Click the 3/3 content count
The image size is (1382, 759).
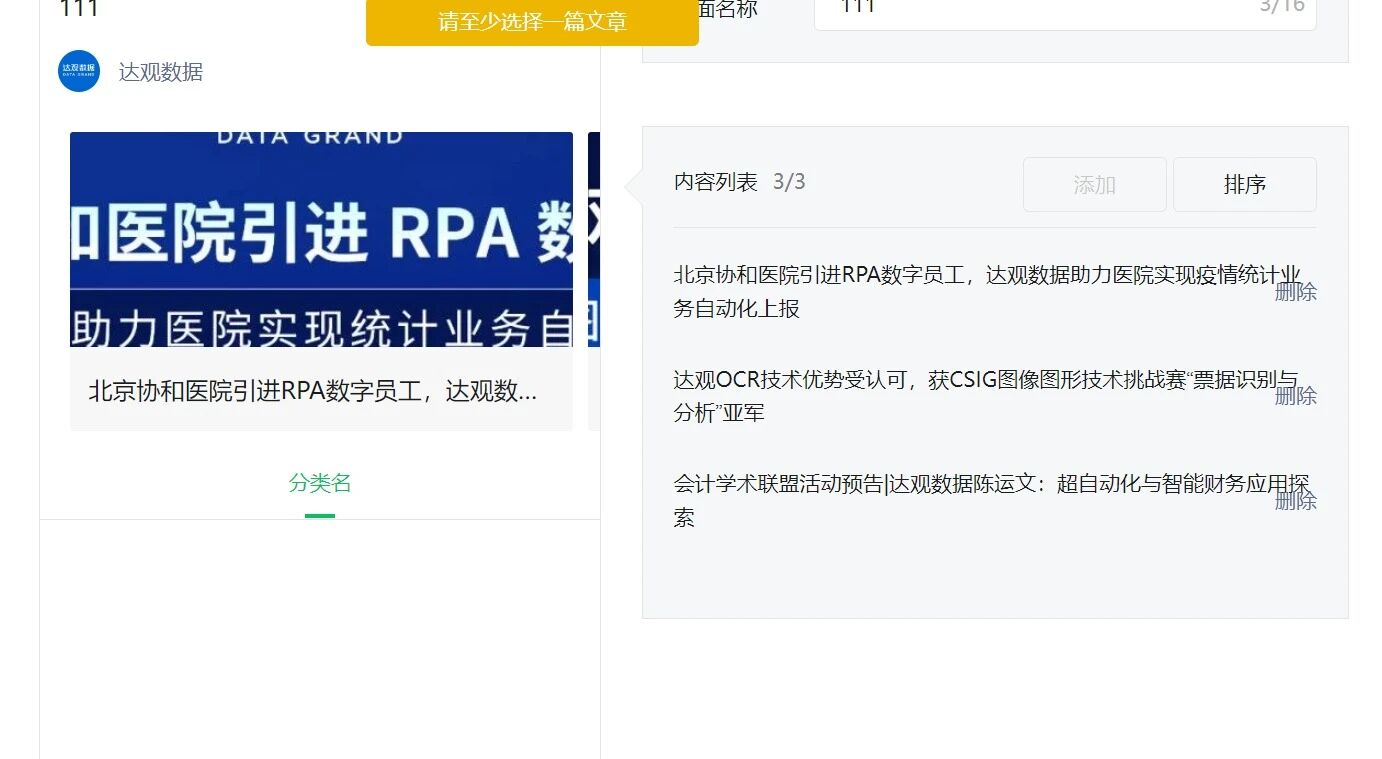[x=789, y=182]
